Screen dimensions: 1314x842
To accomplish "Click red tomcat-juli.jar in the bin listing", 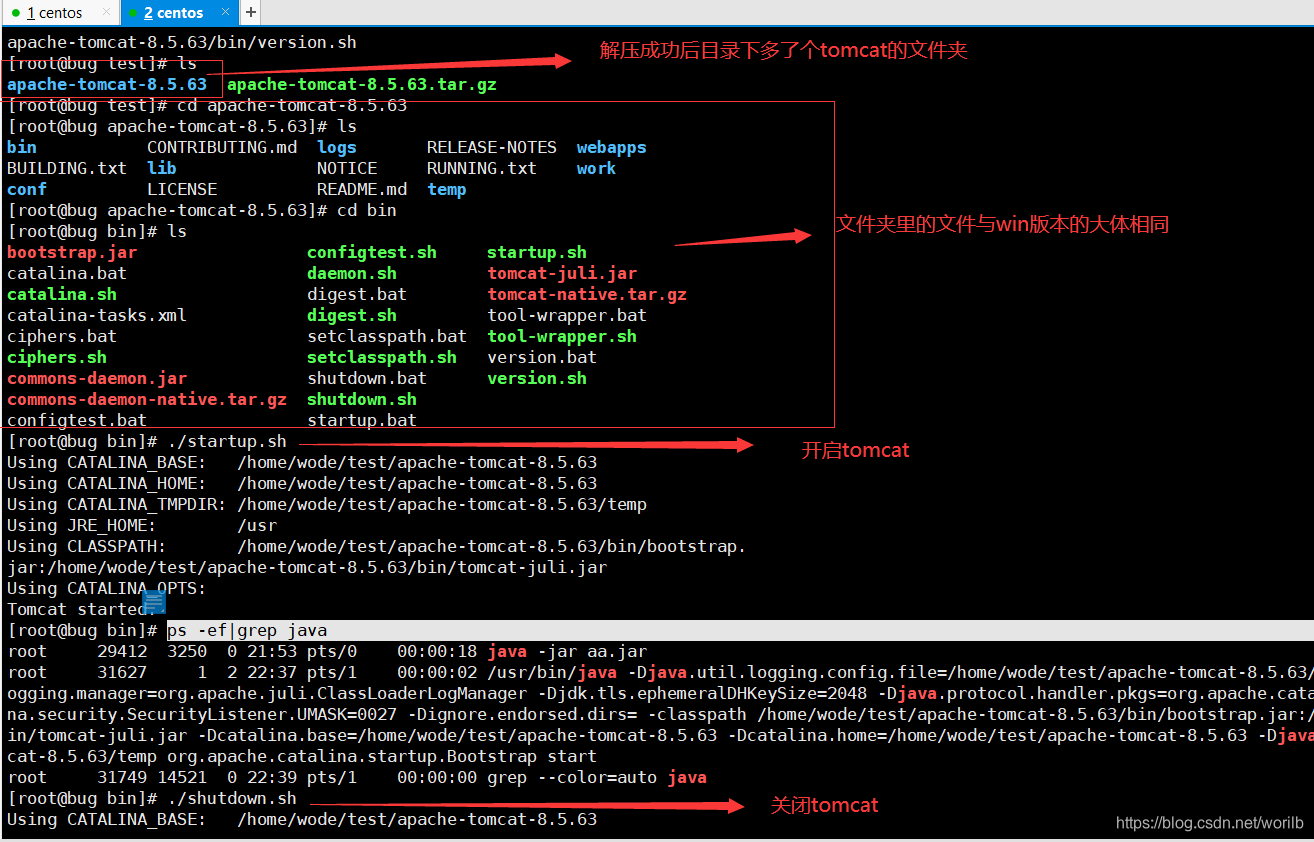I will (x=562, y=273).
